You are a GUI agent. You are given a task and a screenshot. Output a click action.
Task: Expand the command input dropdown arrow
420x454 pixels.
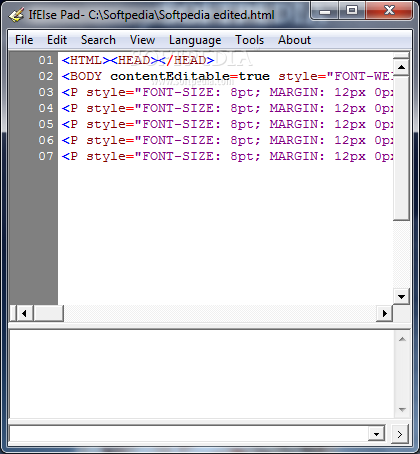[x=377, y=434]
